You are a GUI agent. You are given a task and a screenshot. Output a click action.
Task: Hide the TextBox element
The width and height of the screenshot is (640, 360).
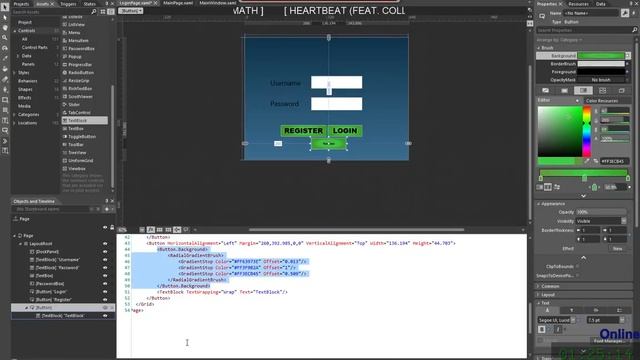[105, 276]
